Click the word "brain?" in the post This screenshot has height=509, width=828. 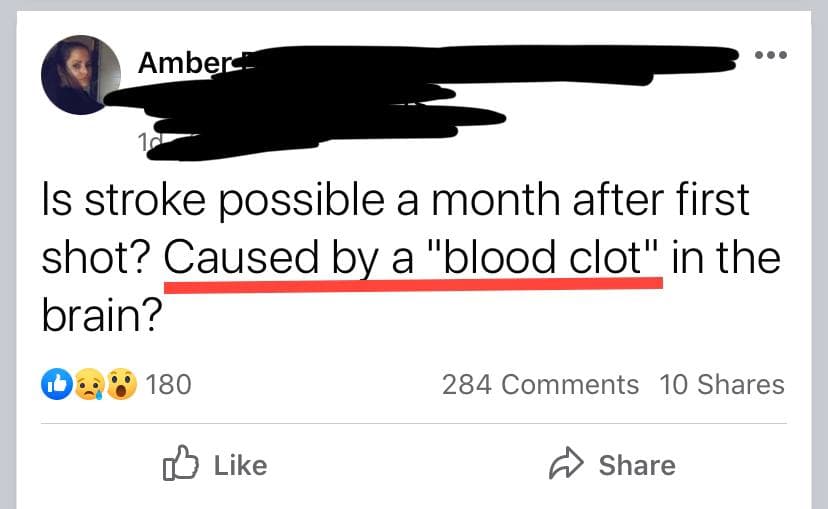(x=102, y=316)
